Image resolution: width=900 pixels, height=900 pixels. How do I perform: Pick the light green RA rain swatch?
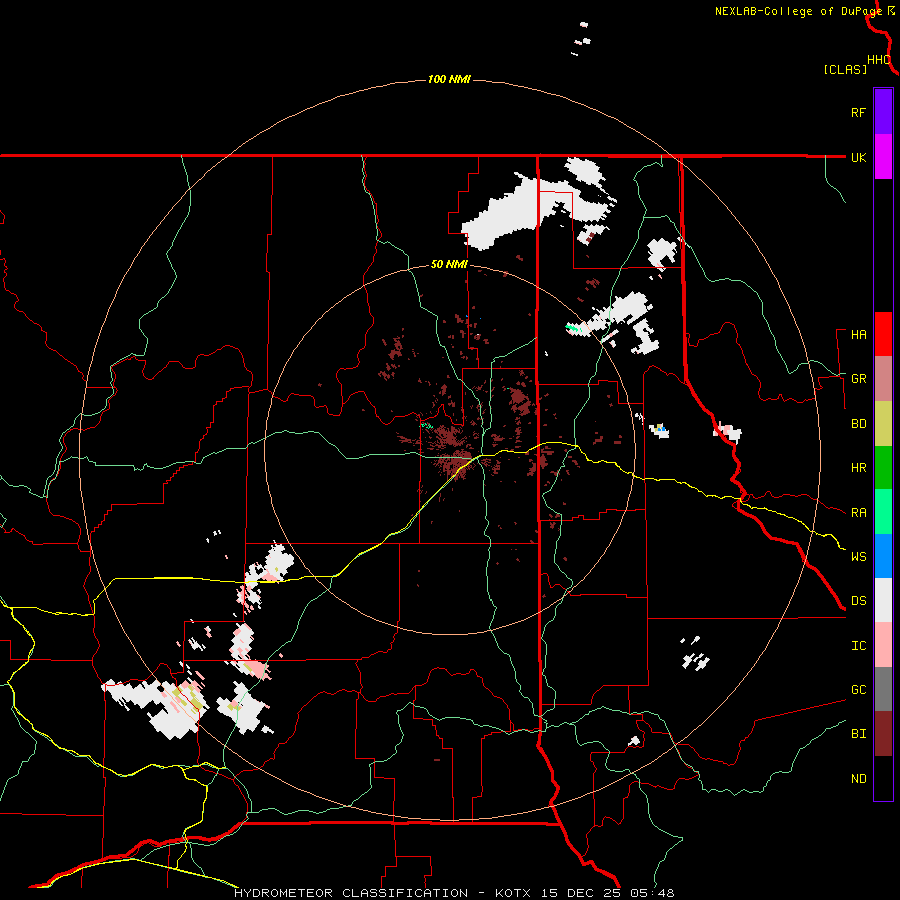click(x=883, y=511)
